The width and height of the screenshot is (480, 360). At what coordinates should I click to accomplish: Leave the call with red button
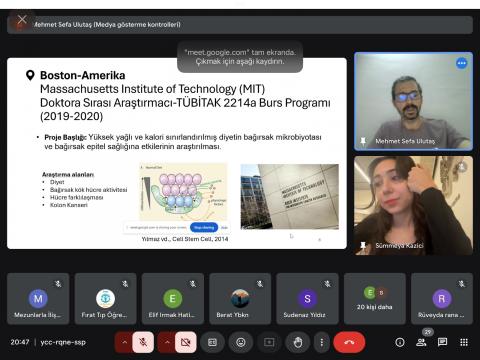(x=349, y=342)
